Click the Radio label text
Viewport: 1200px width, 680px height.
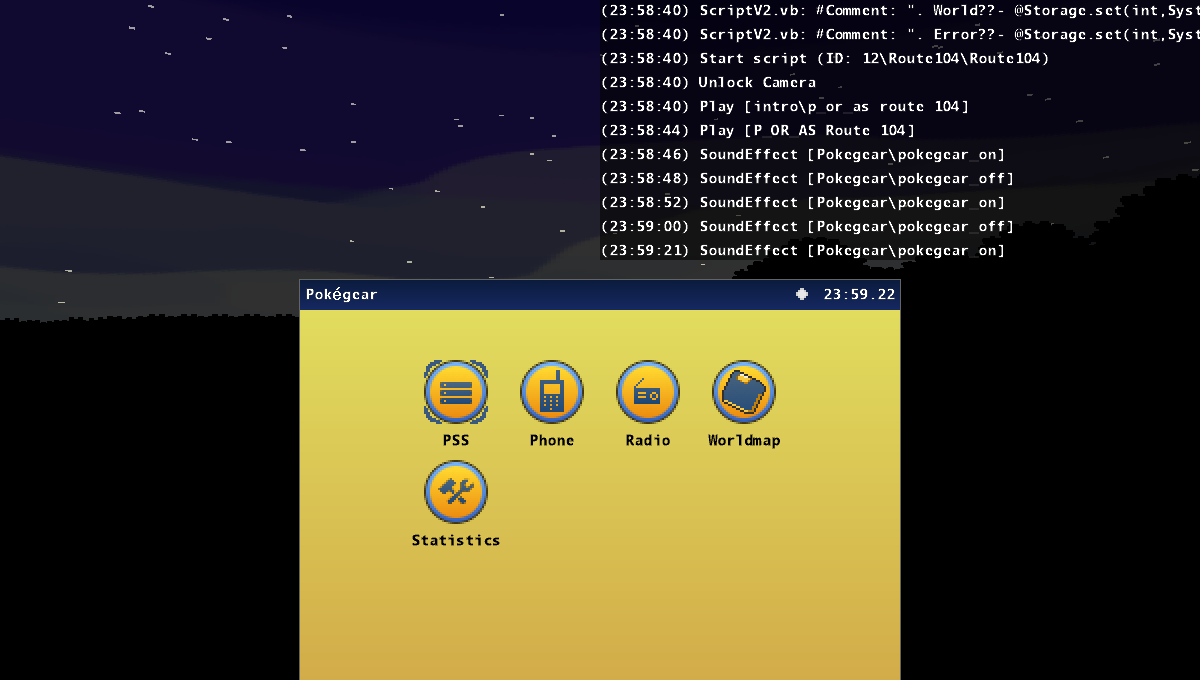[648, 440]
